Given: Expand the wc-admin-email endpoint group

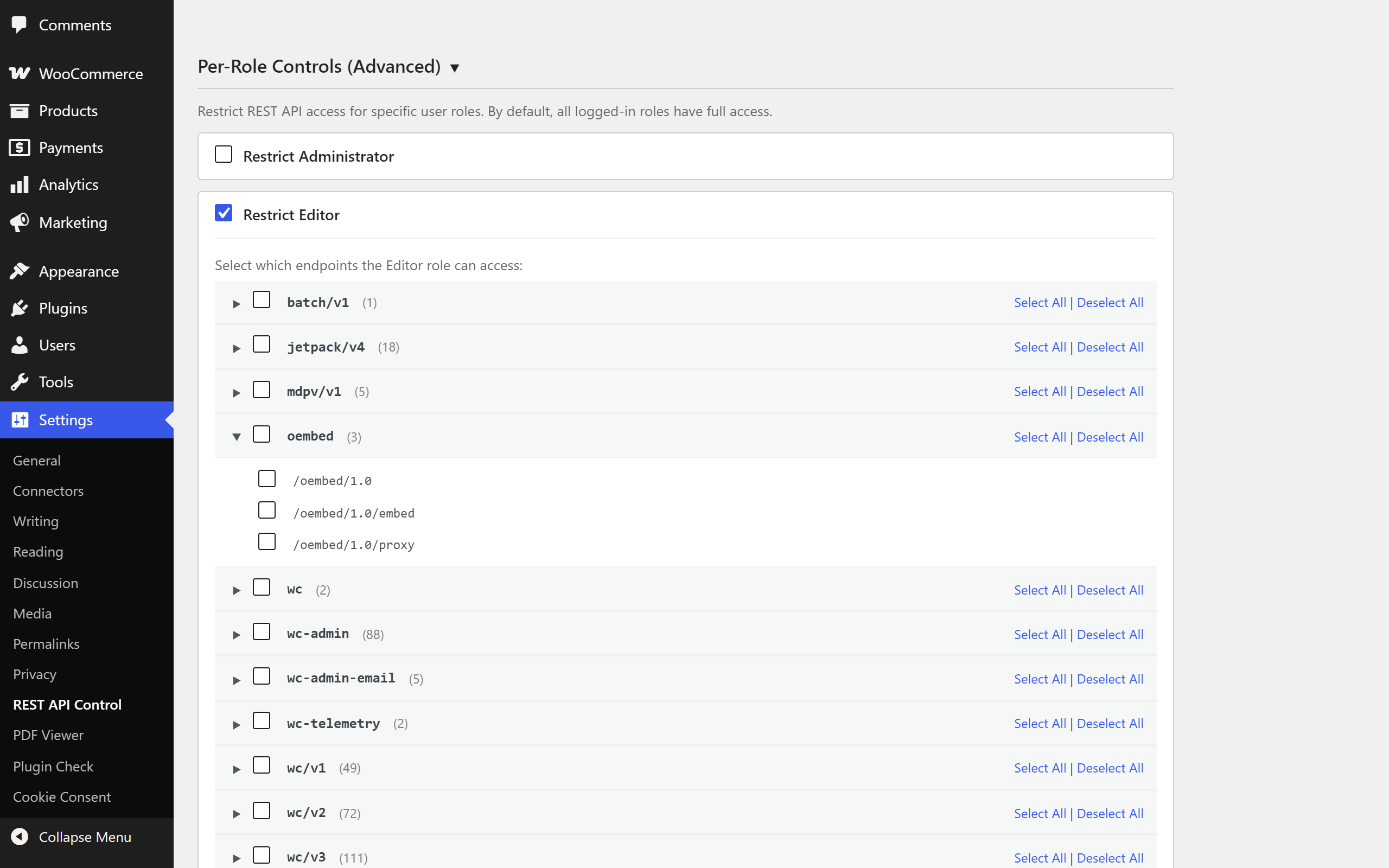Looking at the screenshot, I should tap(236, 681).
